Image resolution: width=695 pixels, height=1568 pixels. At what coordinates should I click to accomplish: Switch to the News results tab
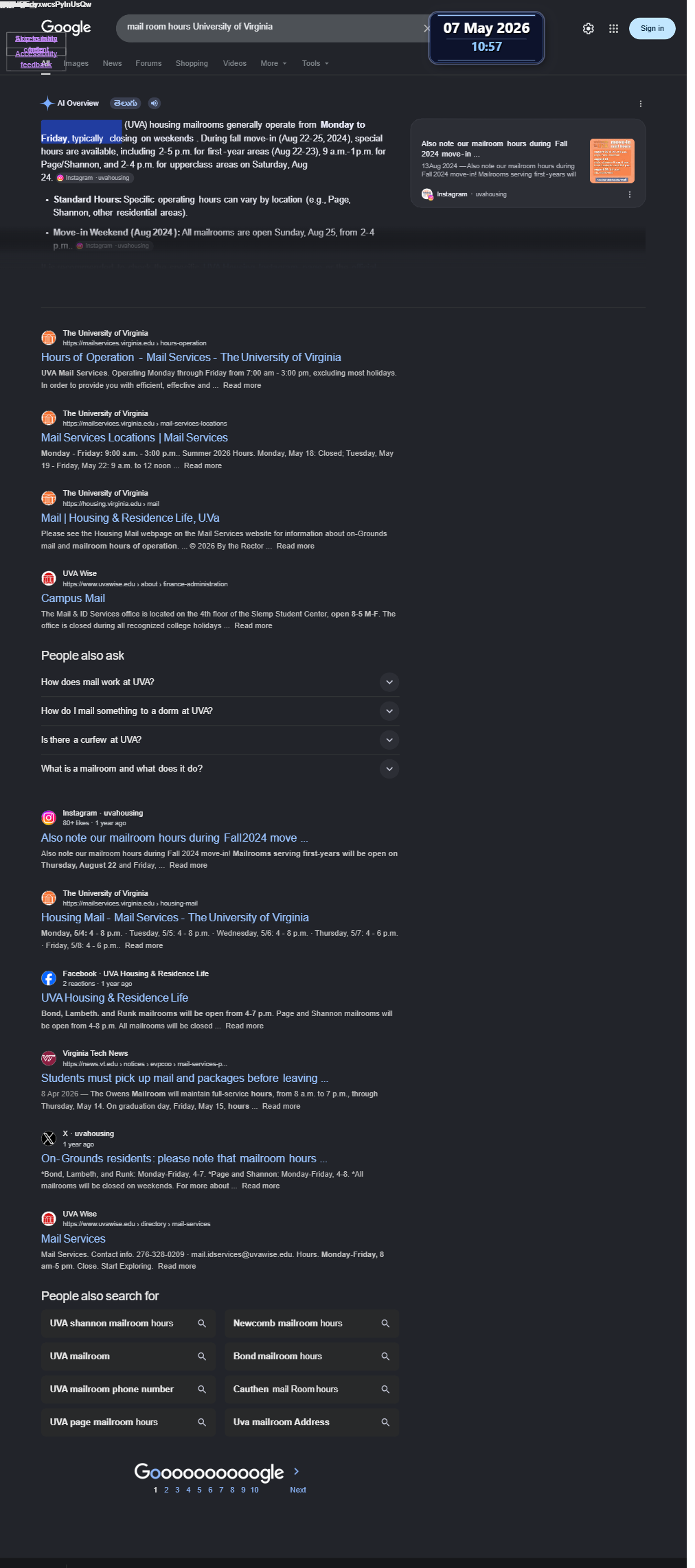[112, 63]
